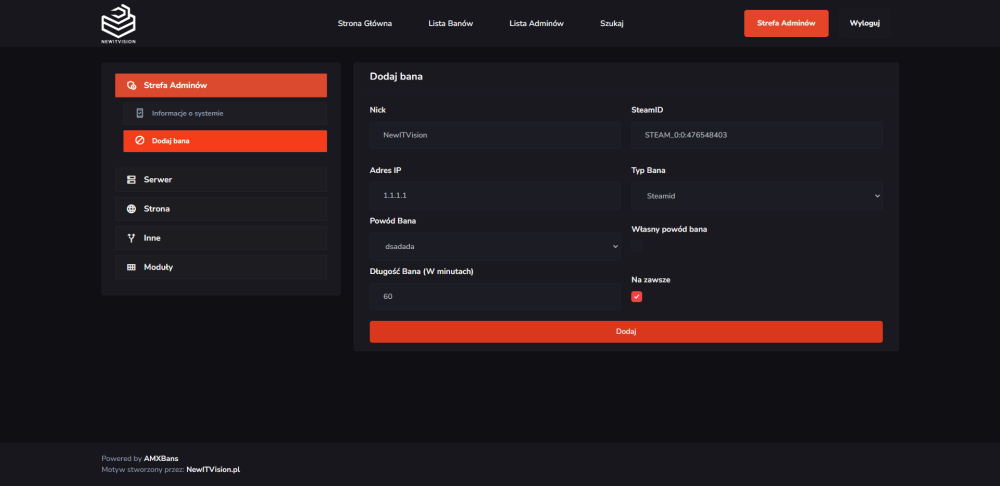
Task: Focus the Nick input field
Action: click(495, 135)
